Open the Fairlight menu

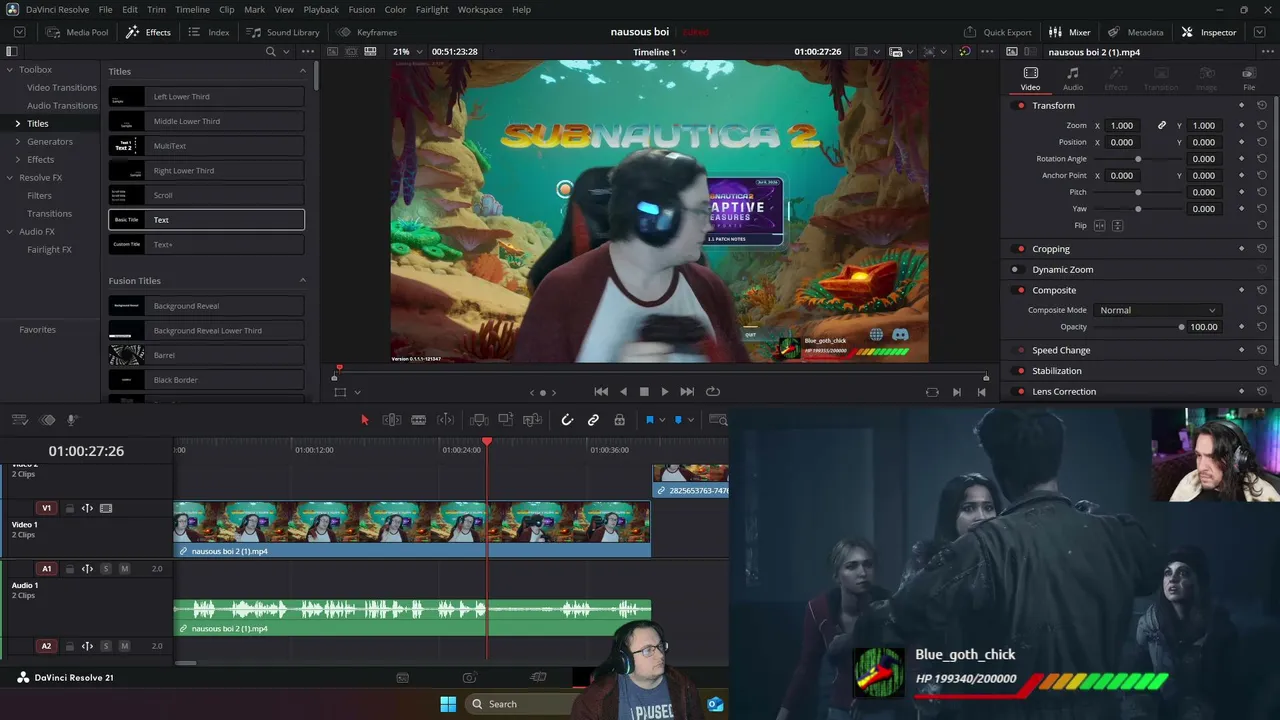[432, 10]
